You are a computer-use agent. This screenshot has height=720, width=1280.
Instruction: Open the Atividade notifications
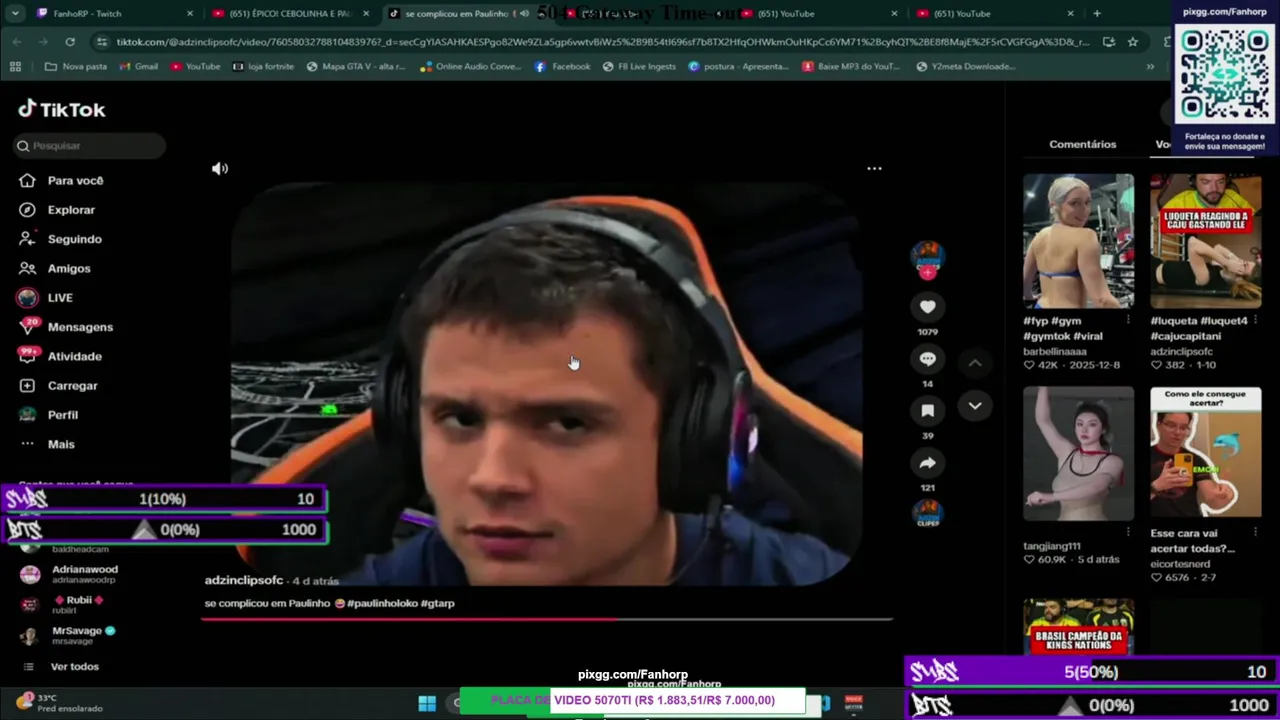(74, 356)
